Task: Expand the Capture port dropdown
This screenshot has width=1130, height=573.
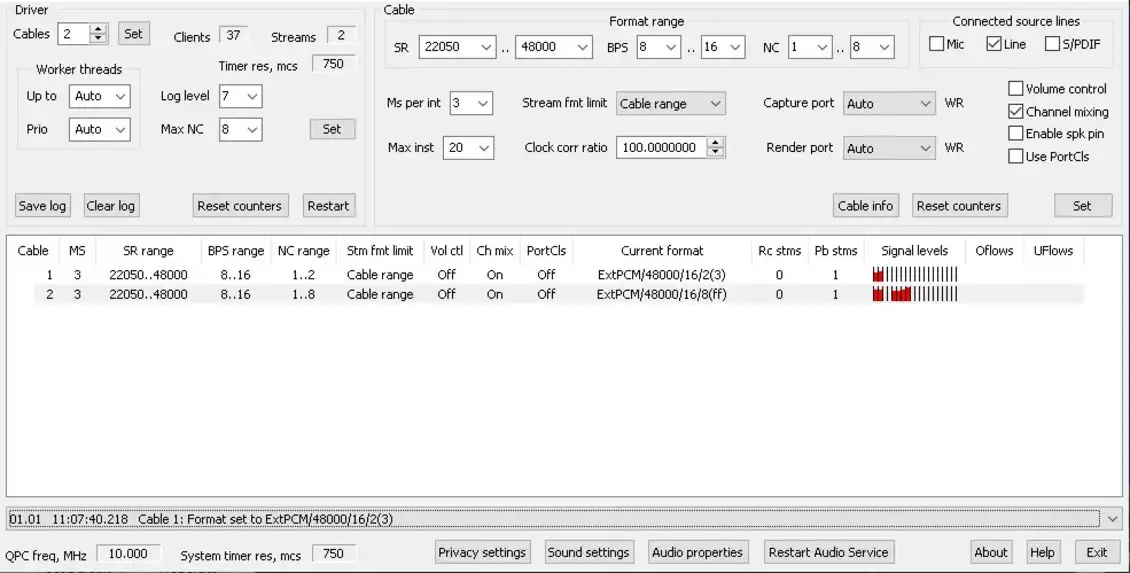Action: [889, 104]
